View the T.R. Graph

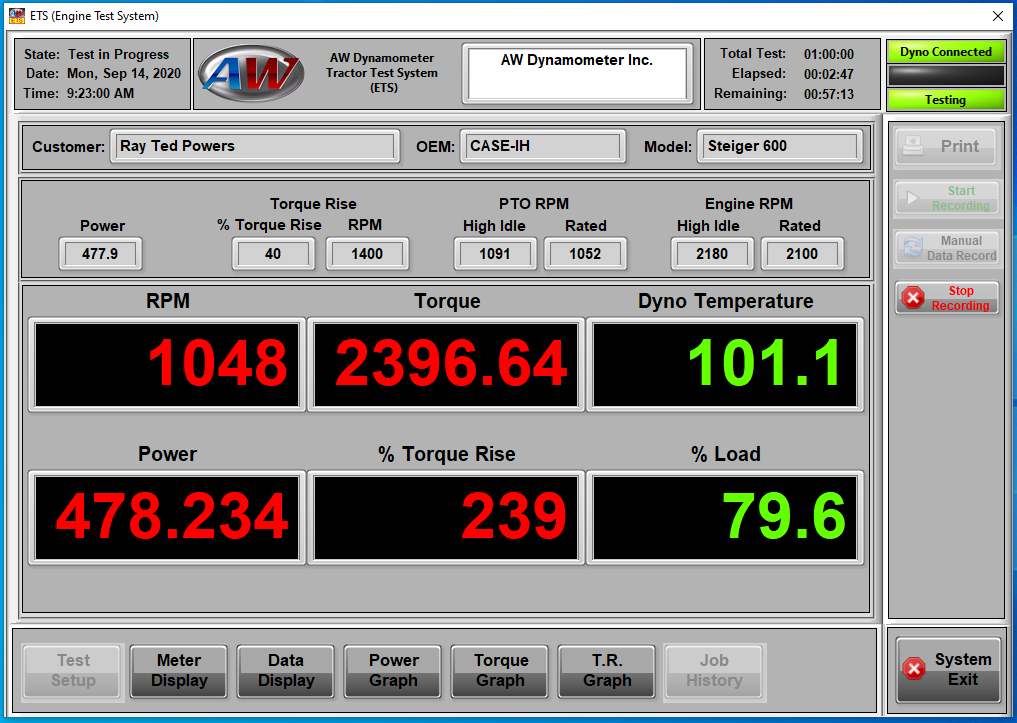[x=607, y=671]
